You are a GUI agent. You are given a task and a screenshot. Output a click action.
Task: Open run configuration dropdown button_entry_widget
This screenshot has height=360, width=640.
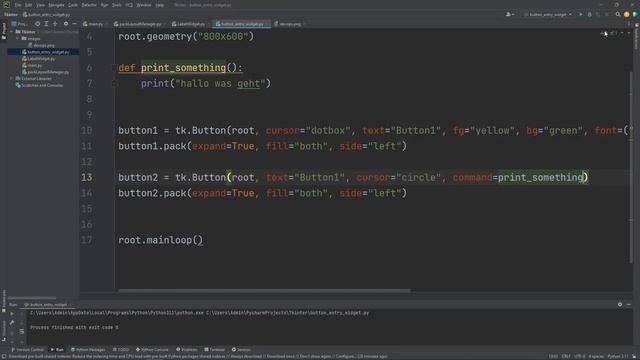click(548, 14)
